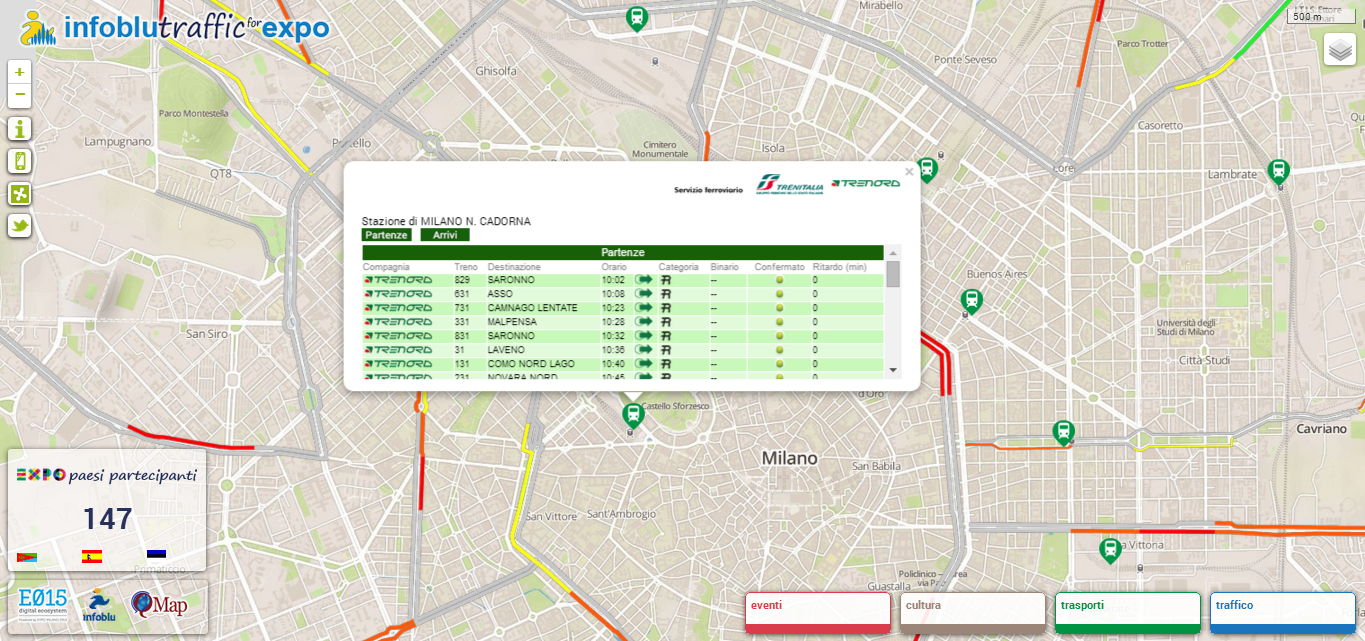Open the QMap logo link
1365x641 pixels.
[x=159, y=605]
